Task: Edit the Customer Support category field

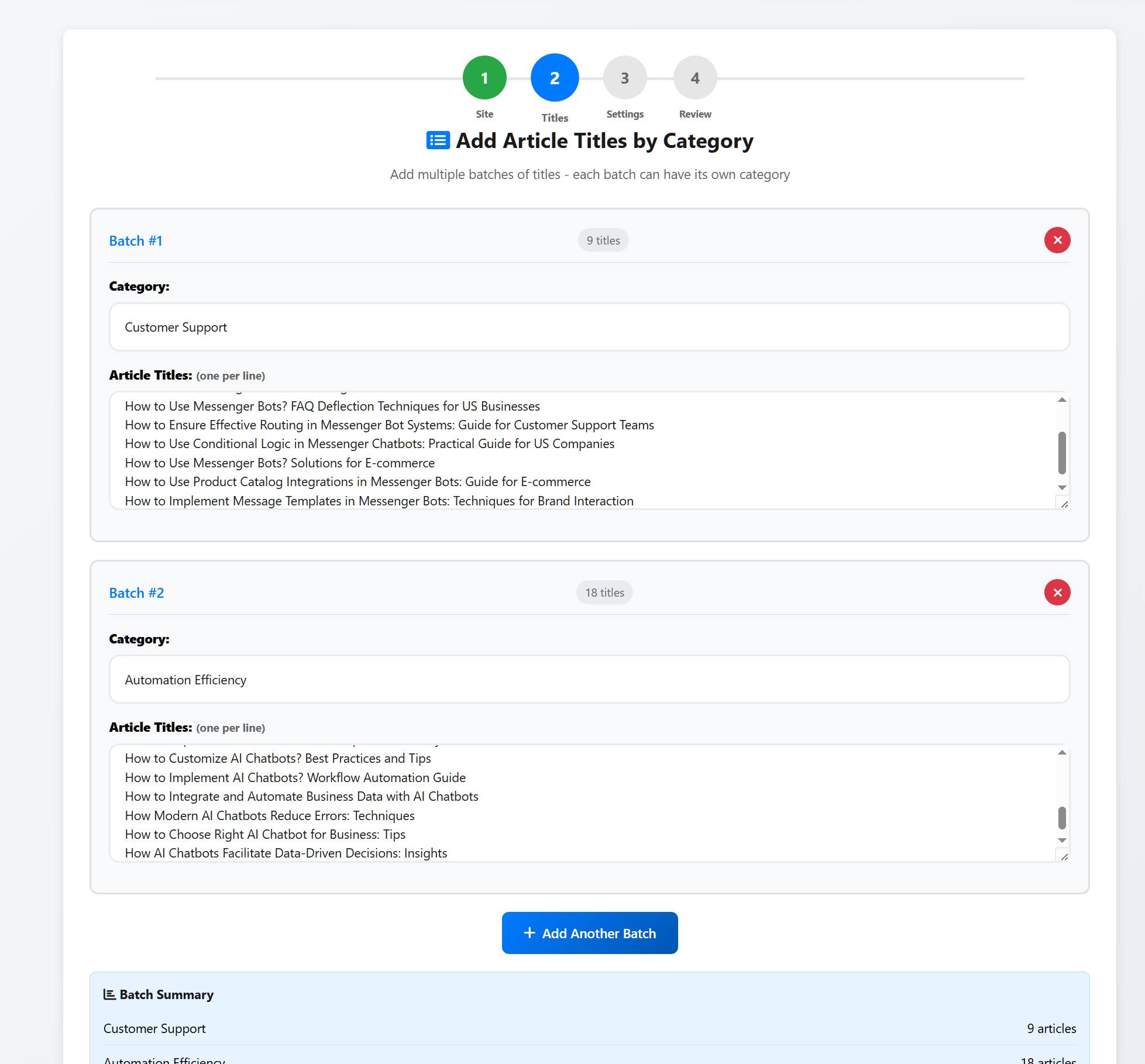Action: (589, 327)
